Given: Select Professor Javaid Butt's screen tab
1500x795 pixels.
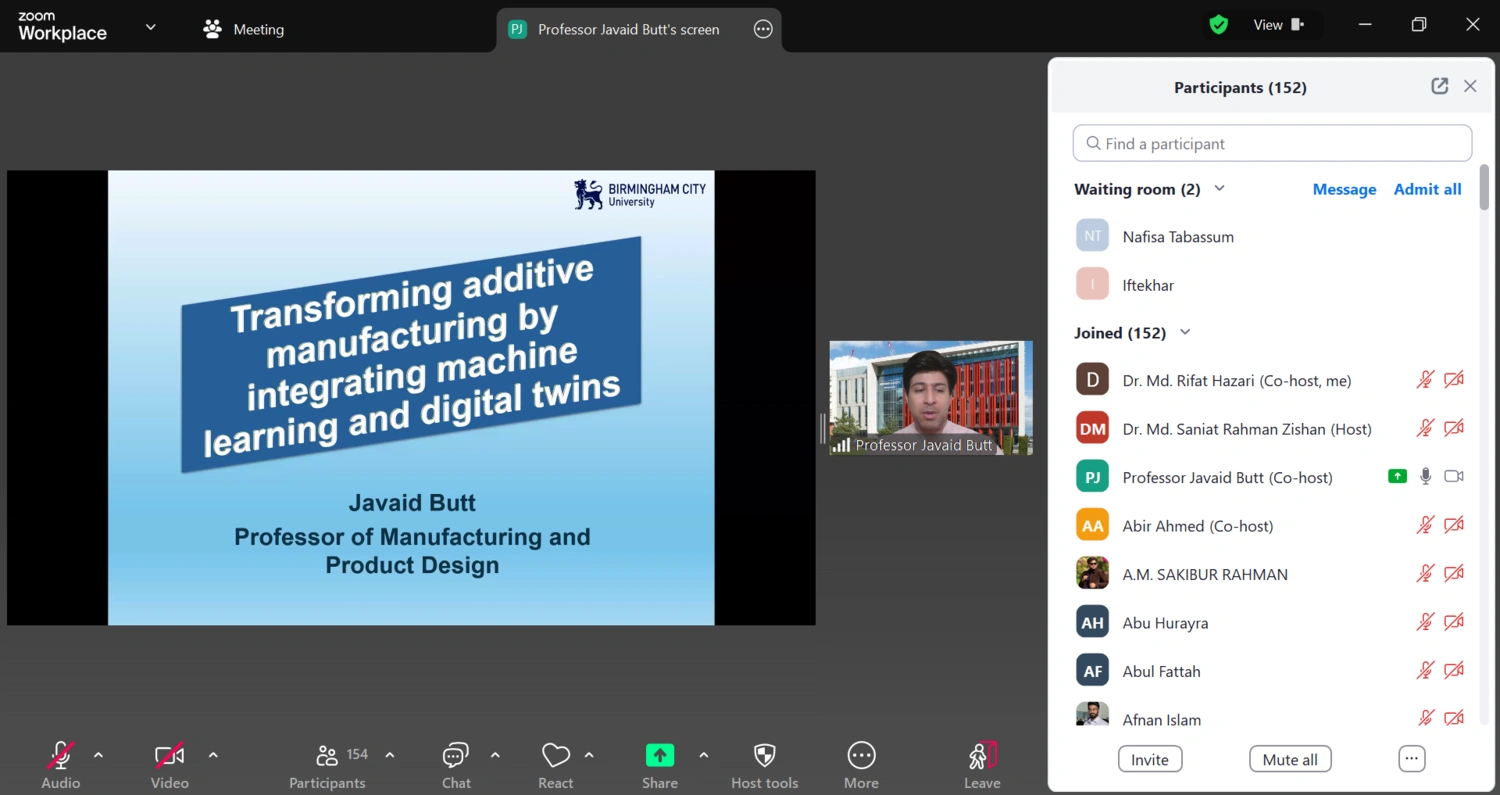Looking at the screenshot, I should click(x=628, y=29).
